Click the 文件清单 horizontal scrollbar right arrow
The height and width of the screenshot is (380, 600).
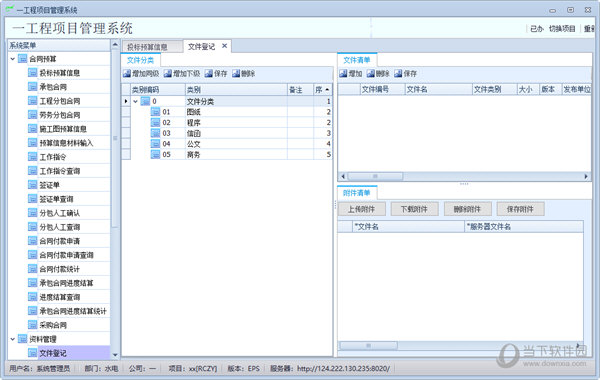(586, 176)
